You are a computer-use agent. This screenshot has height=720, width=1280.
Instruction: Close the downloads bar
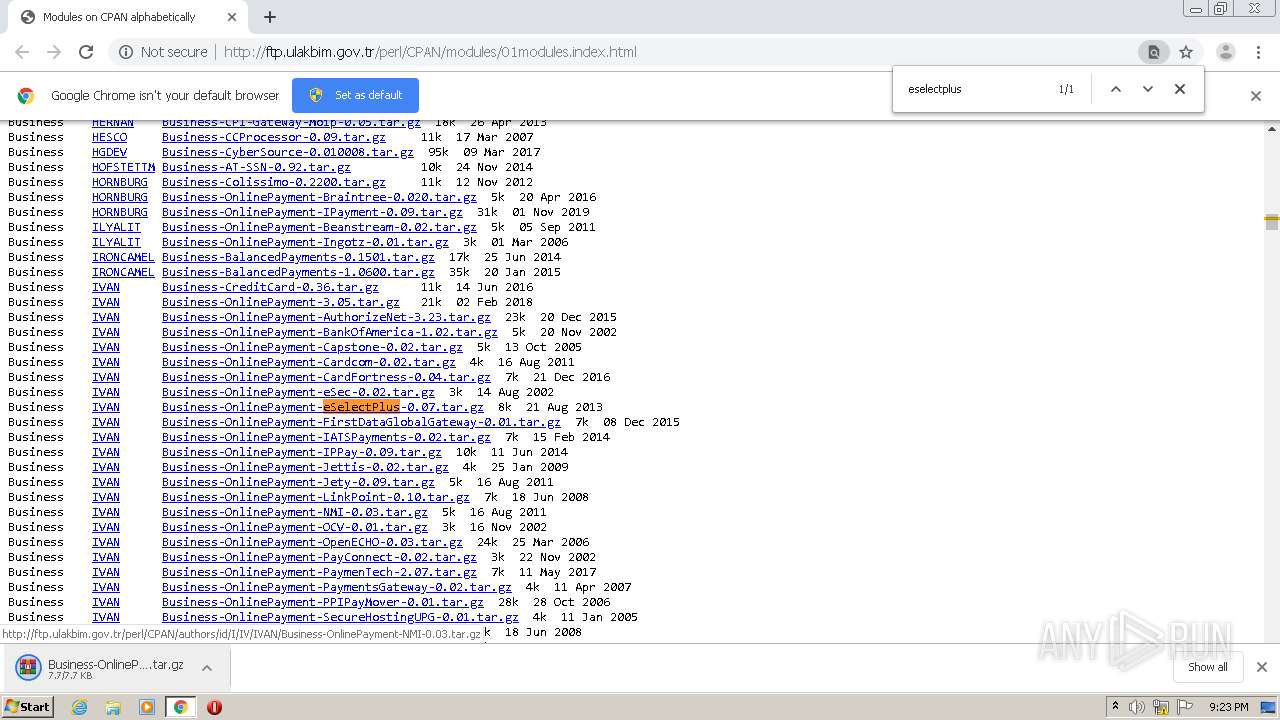[x=1261, y=667]
